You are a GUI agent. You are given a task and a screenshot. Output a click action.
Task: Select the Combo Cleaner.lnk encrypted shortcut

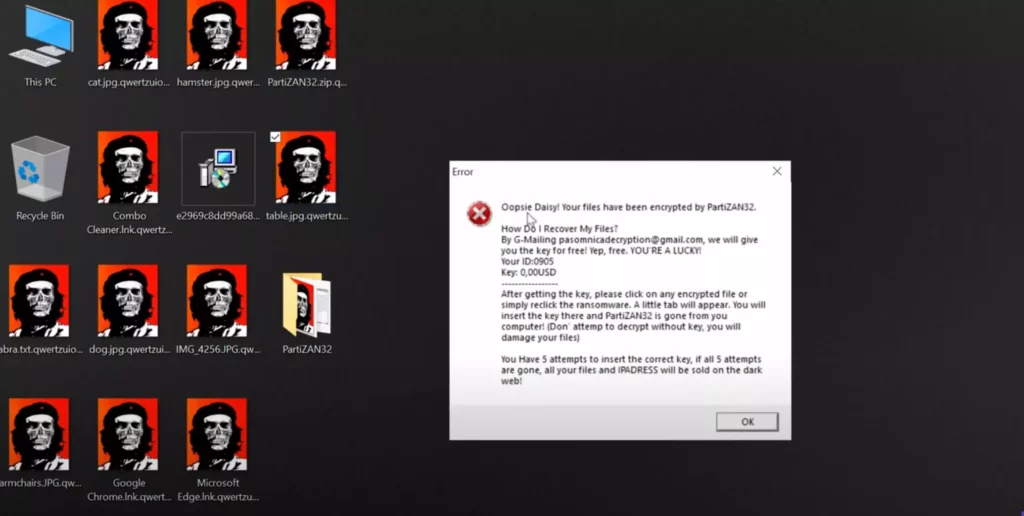point(128,167)
